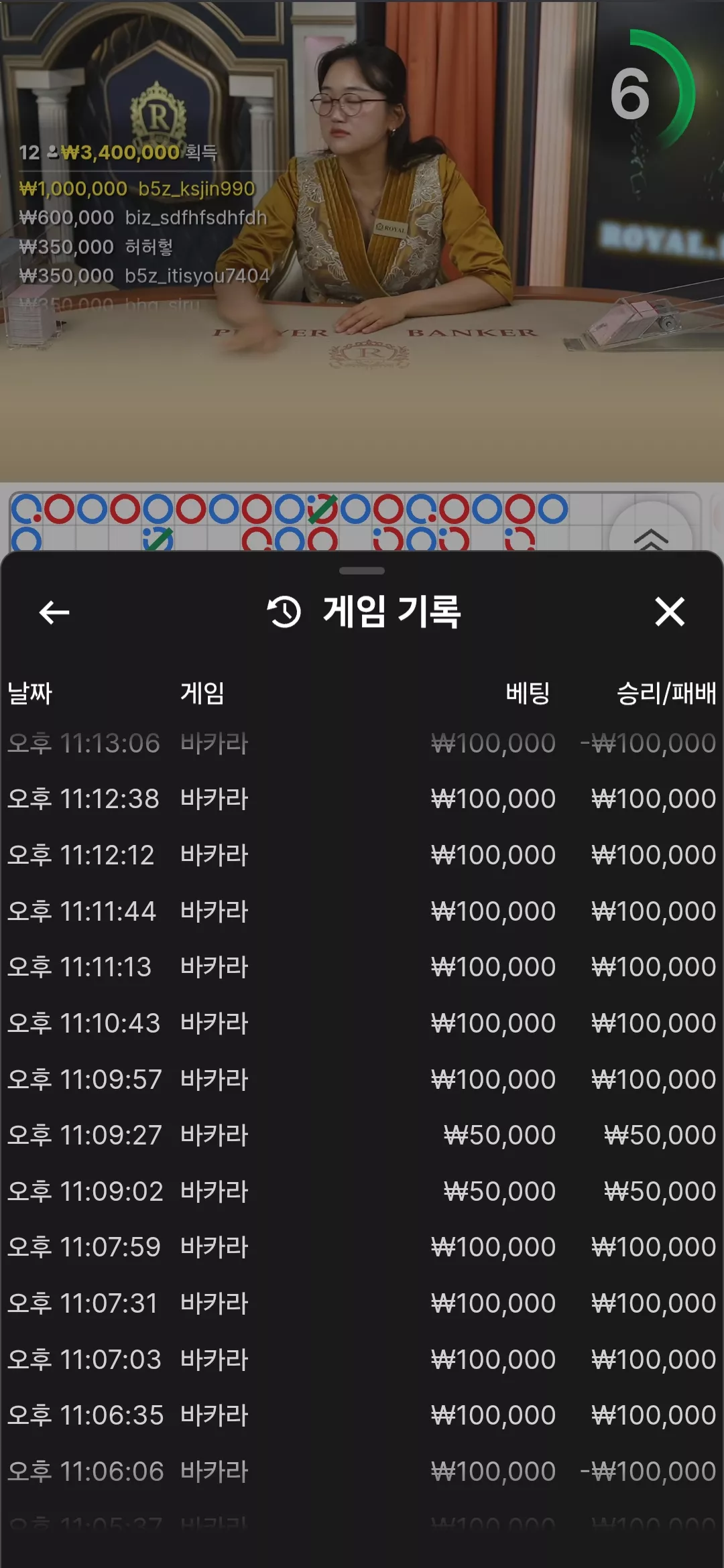Select the 승리/패배 column header
This screenshot has width=724, height=1568.
point(666,693)
